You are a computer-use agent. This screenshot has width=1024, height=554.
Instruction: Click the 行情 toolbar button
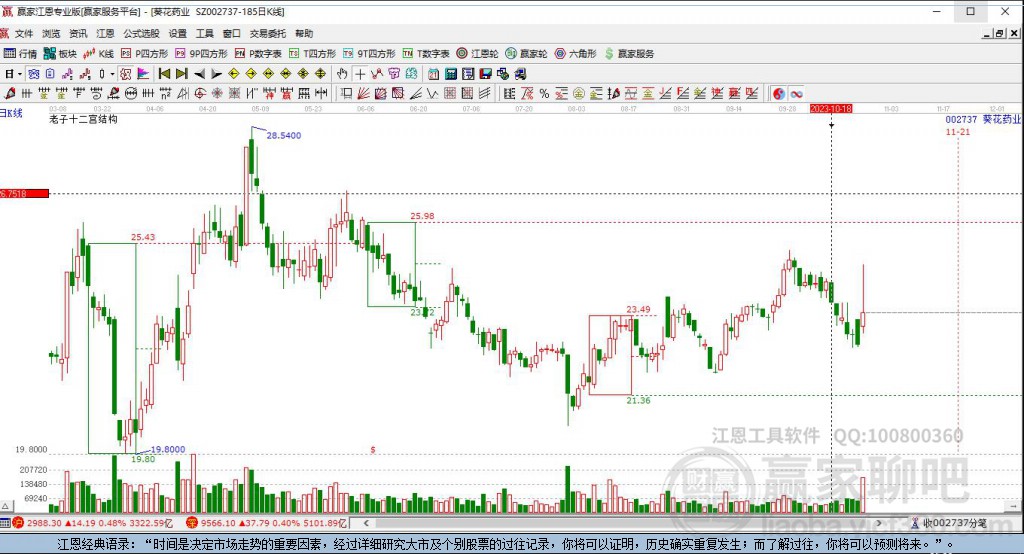pos(20,54)
